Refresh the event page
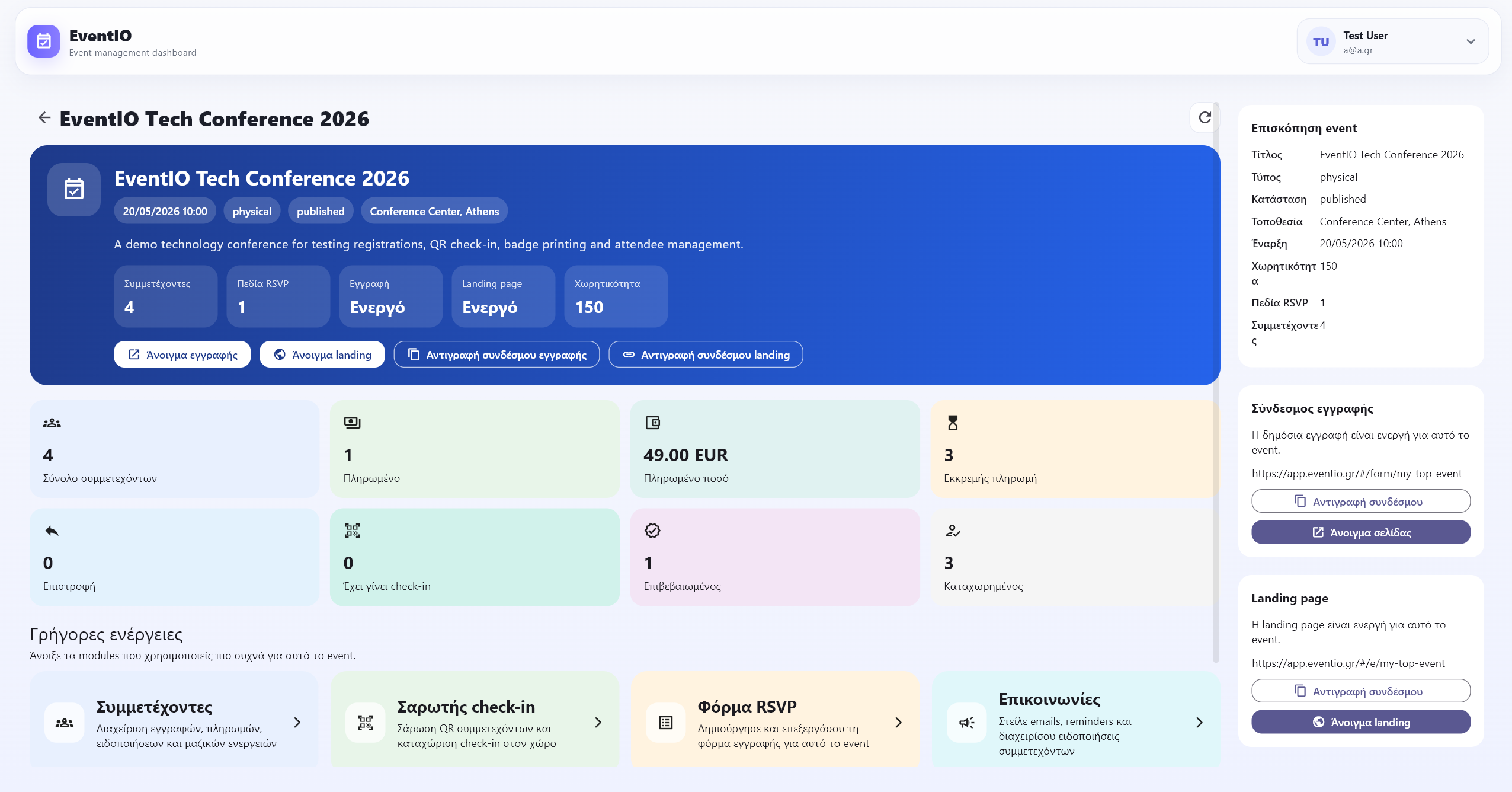 point(1205,117)
